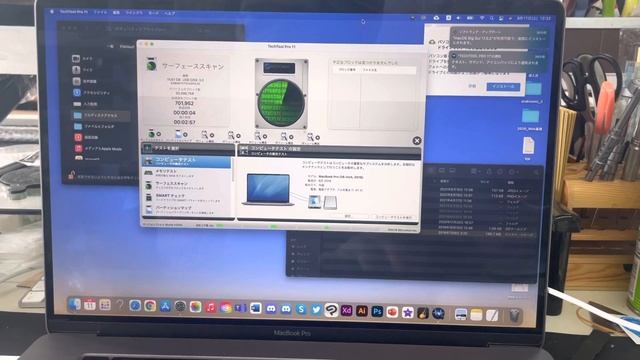This screenshot has height=360, width=640.
Task: Click the surface scan item in the queue row
Action: 154,135
